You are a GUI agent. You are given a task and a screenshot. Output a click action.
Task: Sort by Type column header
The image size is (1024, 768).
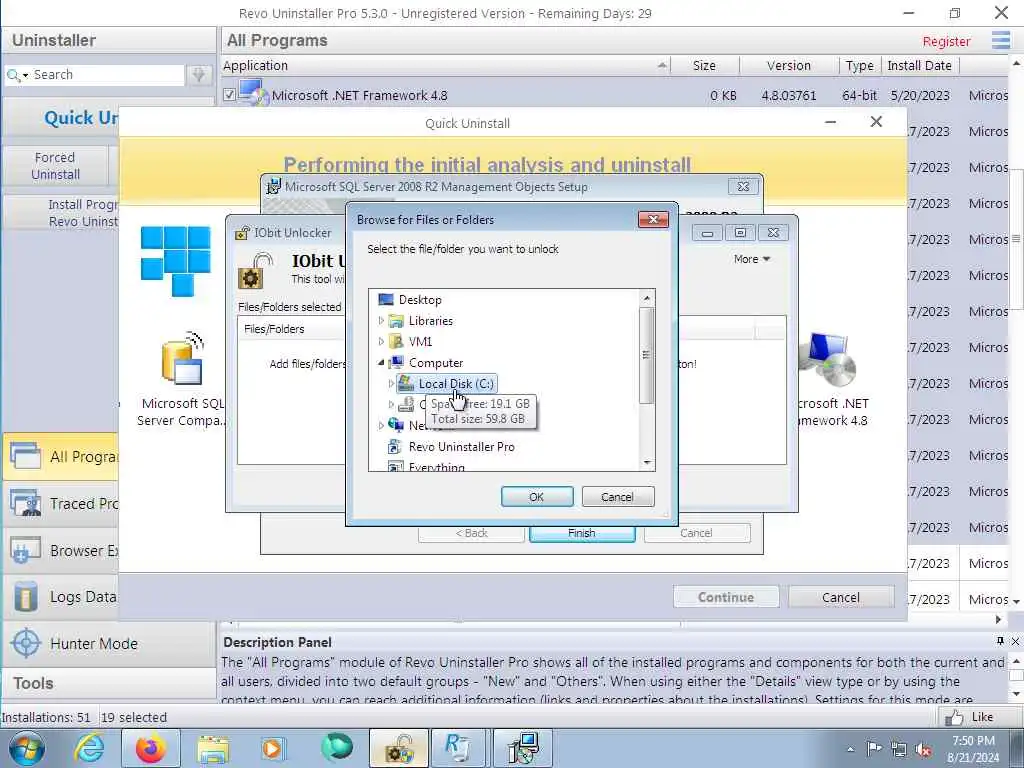click(859, 65)
